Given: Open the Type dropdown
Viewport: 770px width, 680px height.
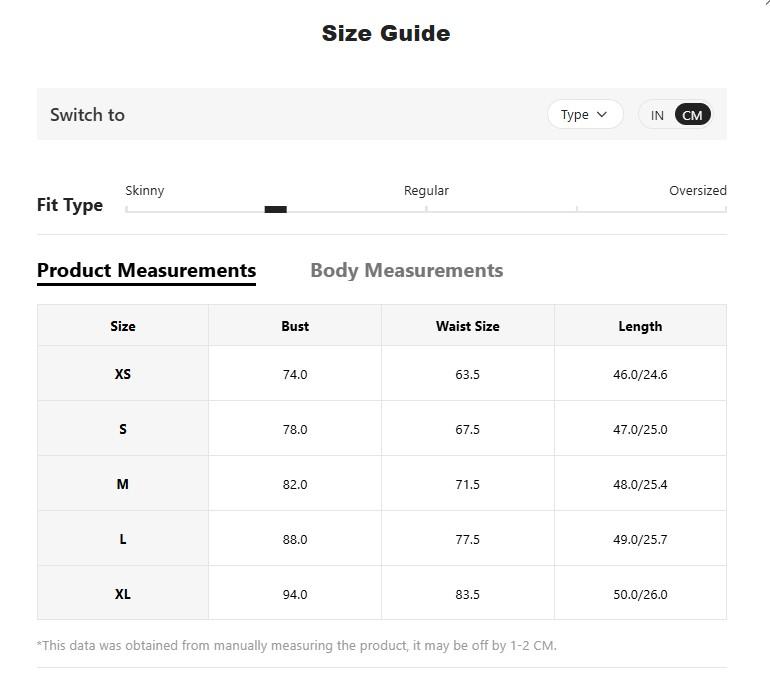Looking at the screenshot, I should pyautogui.click(x=584, y=114).
